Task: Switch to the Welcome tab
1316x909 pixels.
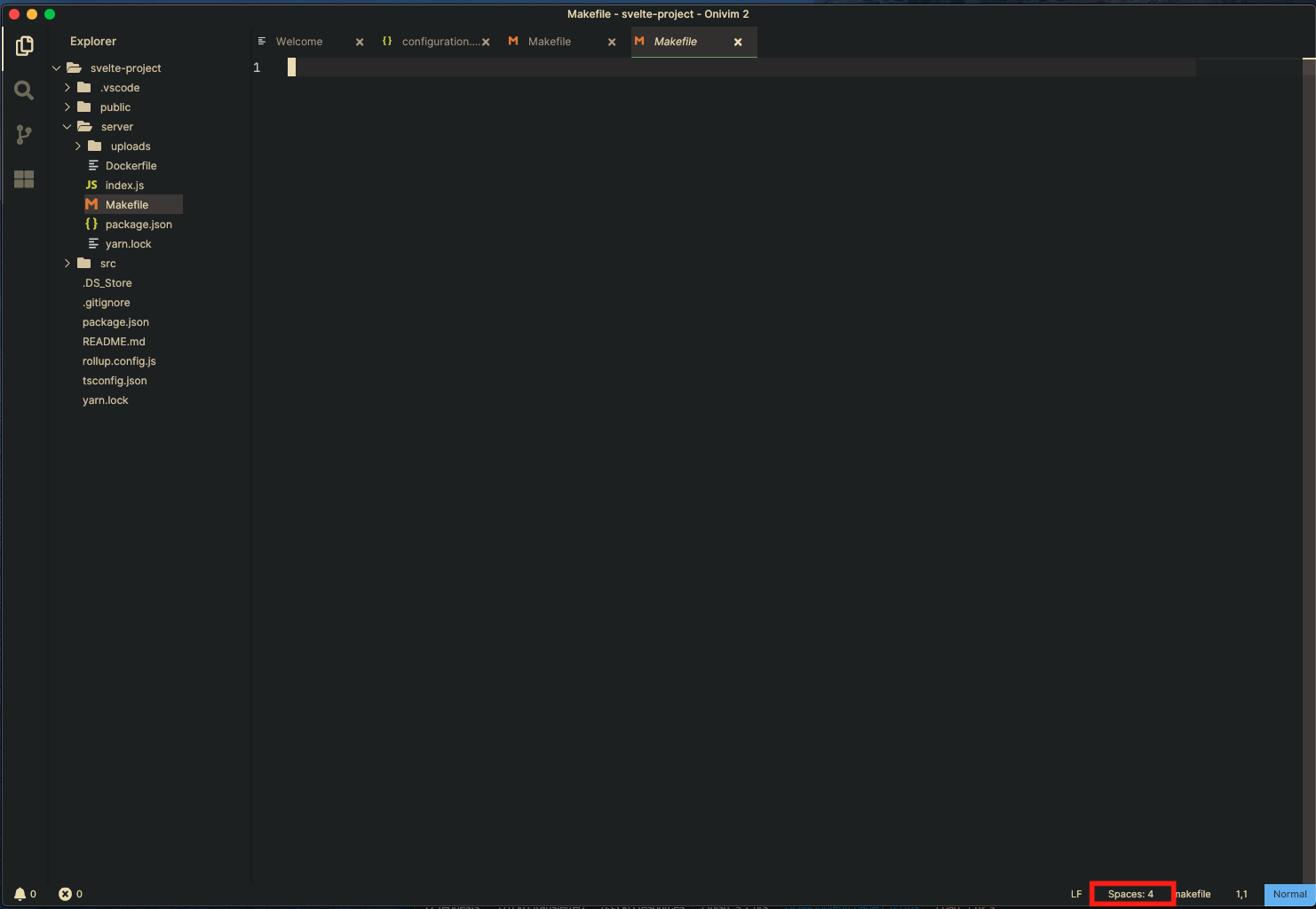Action: coord(299,41)
